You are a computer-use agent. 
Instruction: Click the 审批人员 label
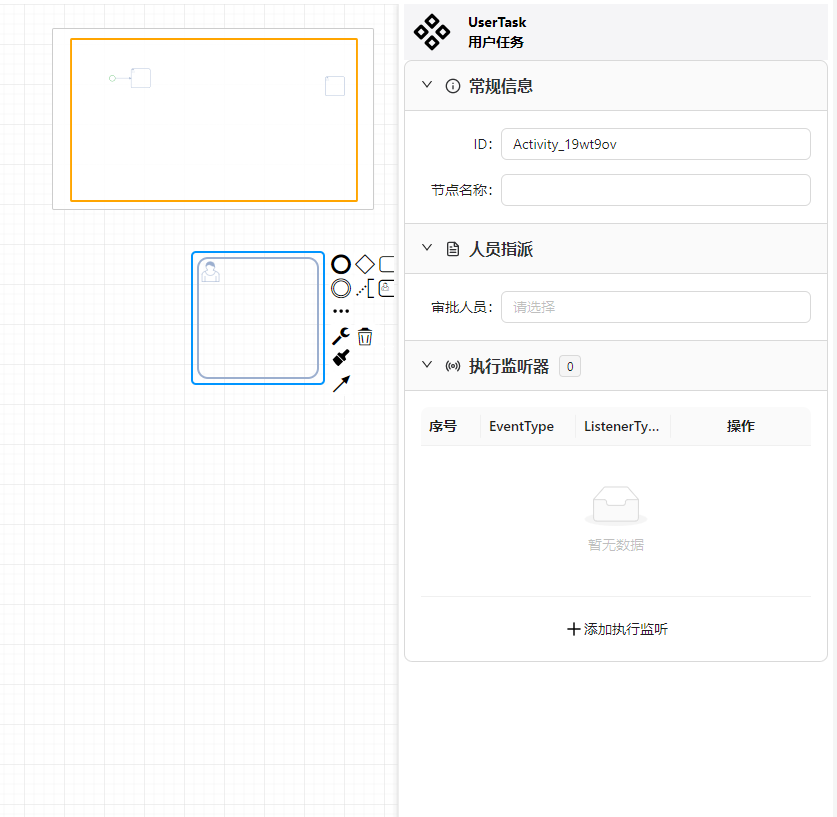coord(461,307)
